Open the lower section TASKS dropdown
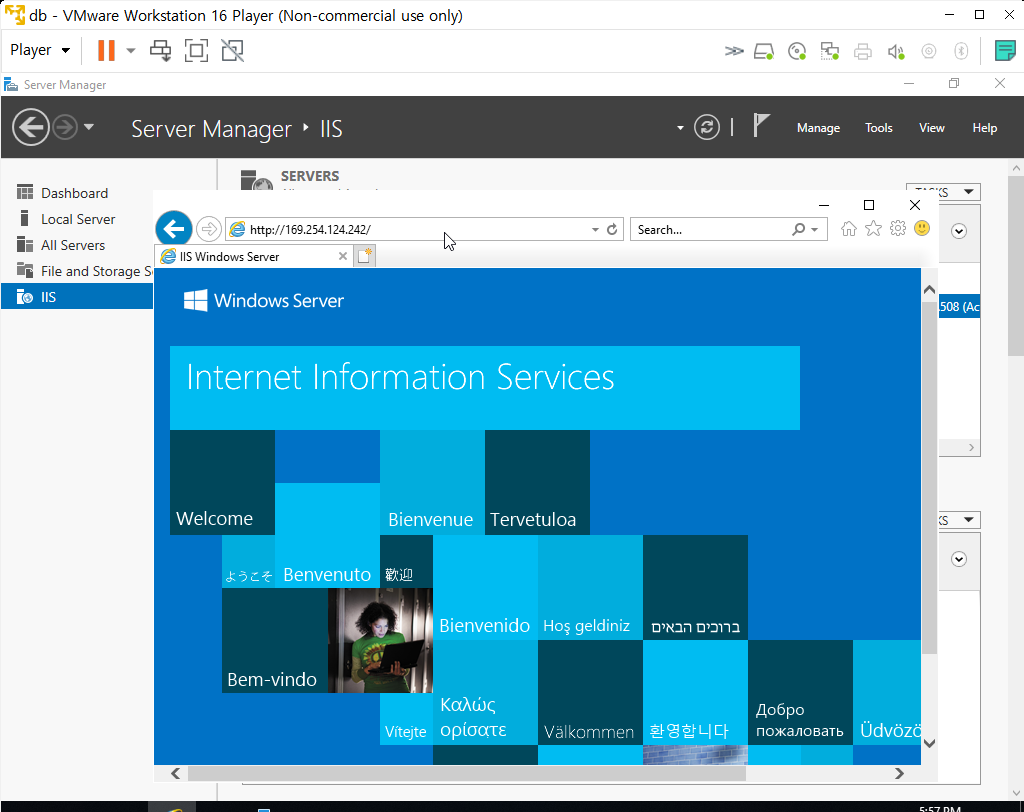 click(960, 520)
